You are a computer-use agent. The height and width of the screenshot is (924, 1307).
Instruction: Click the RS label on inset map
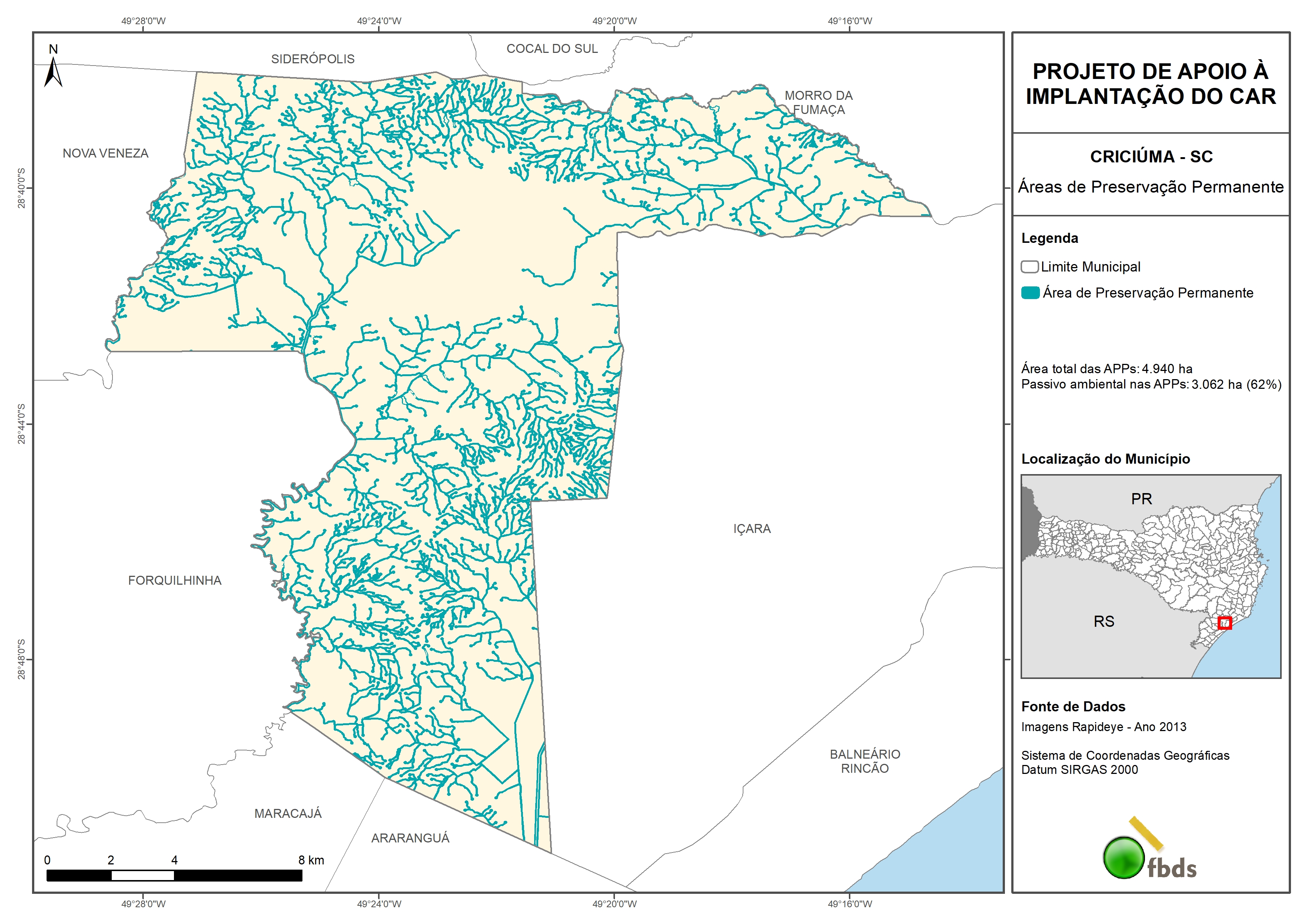pyautogui.click(x=1104, y=621)
